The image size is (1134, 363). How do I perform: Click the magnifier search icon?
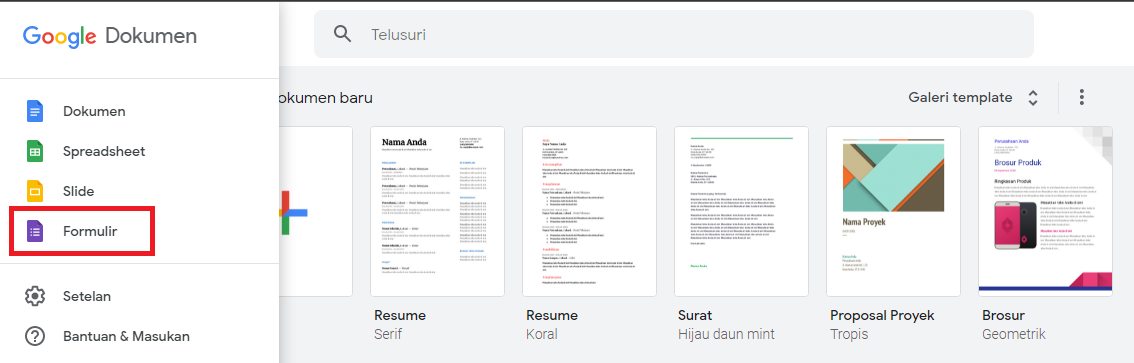point(343,34)
